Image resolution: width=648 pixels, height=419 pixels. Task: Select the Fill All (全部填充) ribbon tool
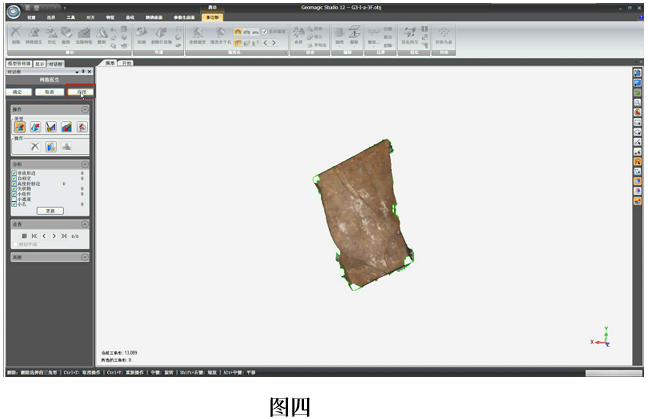click(195, 35)
